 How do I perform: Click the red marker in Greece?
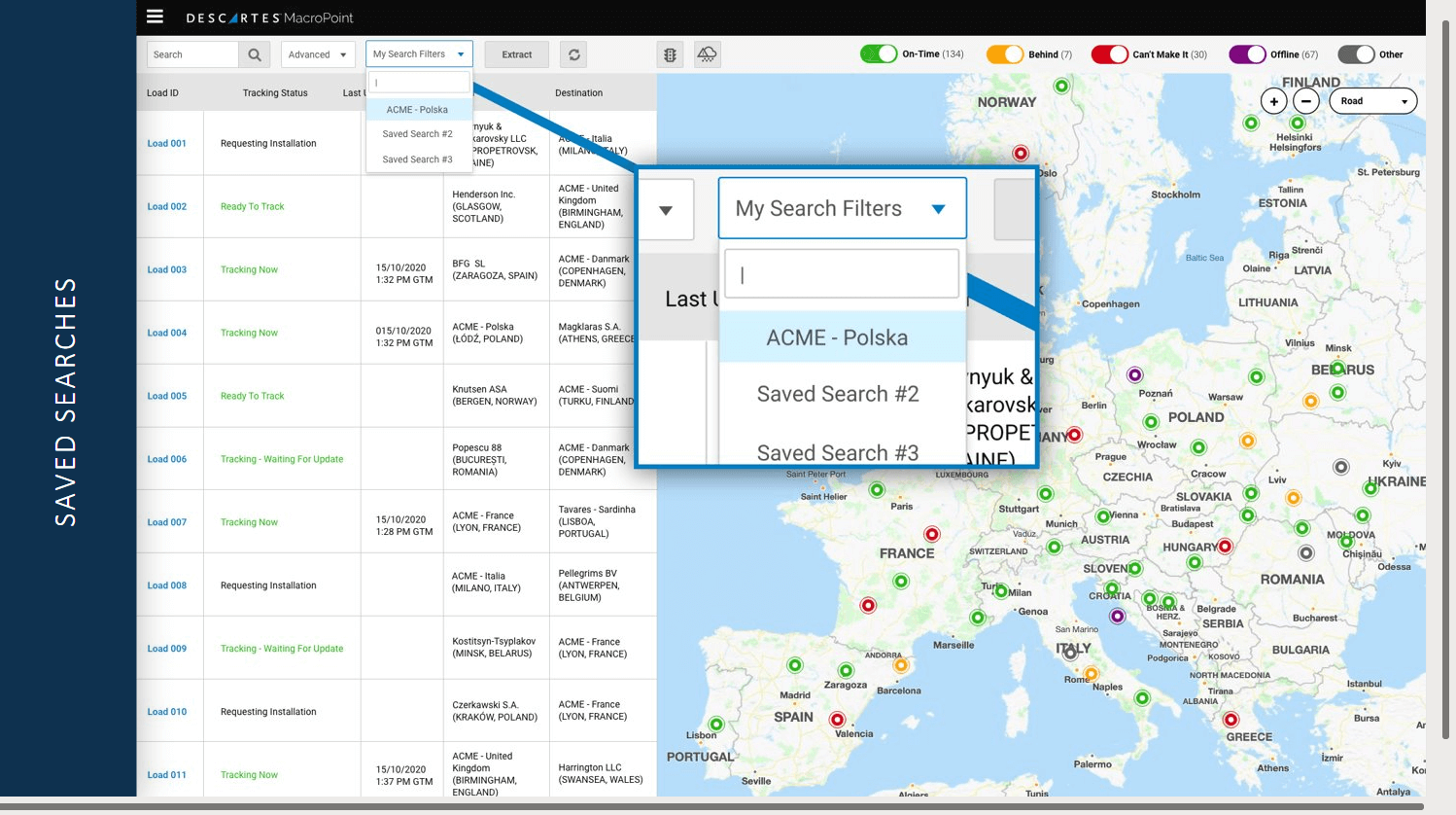[x=1231, y=720]
